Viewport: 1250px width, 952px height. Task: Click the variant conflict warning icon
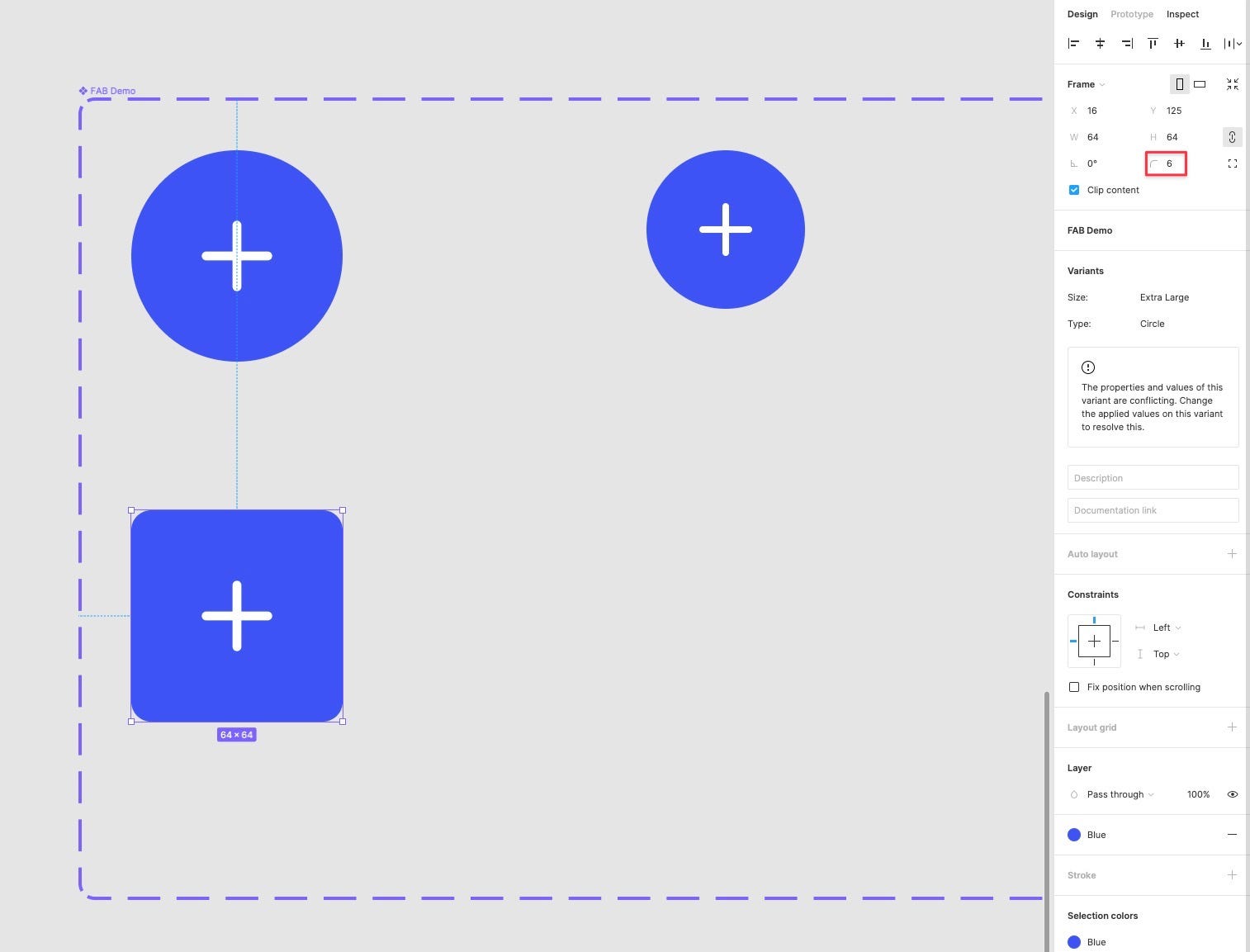1088,367
